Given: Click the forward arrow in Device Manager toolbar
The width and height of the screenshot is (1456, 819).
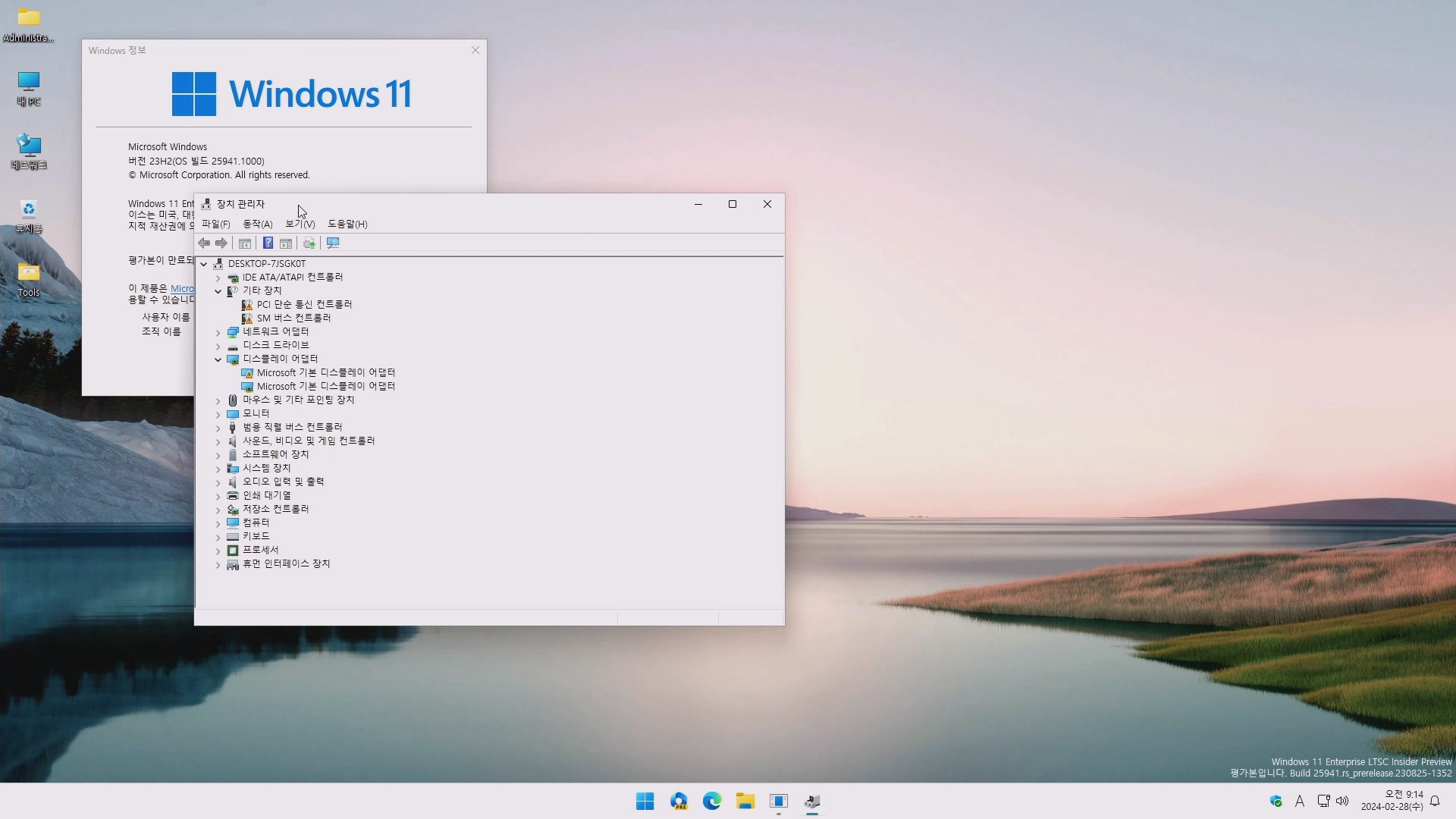Looking at the screenshot, I should pos(221,243).
